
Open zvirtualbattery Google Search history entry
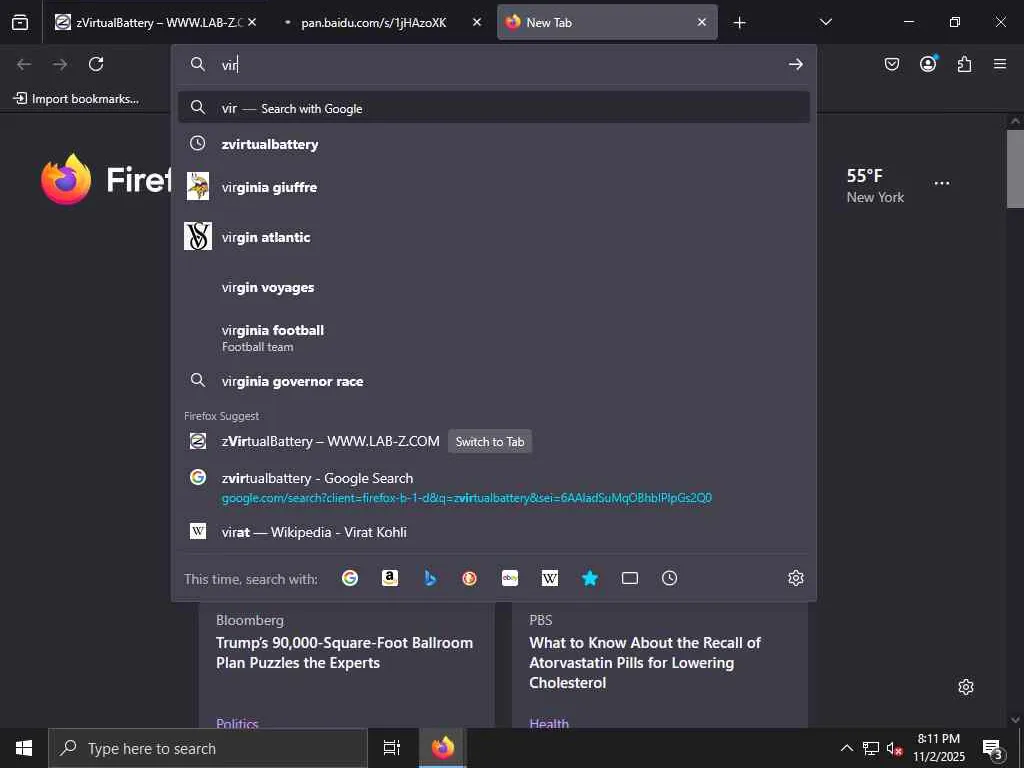click(x=494, y=487)
